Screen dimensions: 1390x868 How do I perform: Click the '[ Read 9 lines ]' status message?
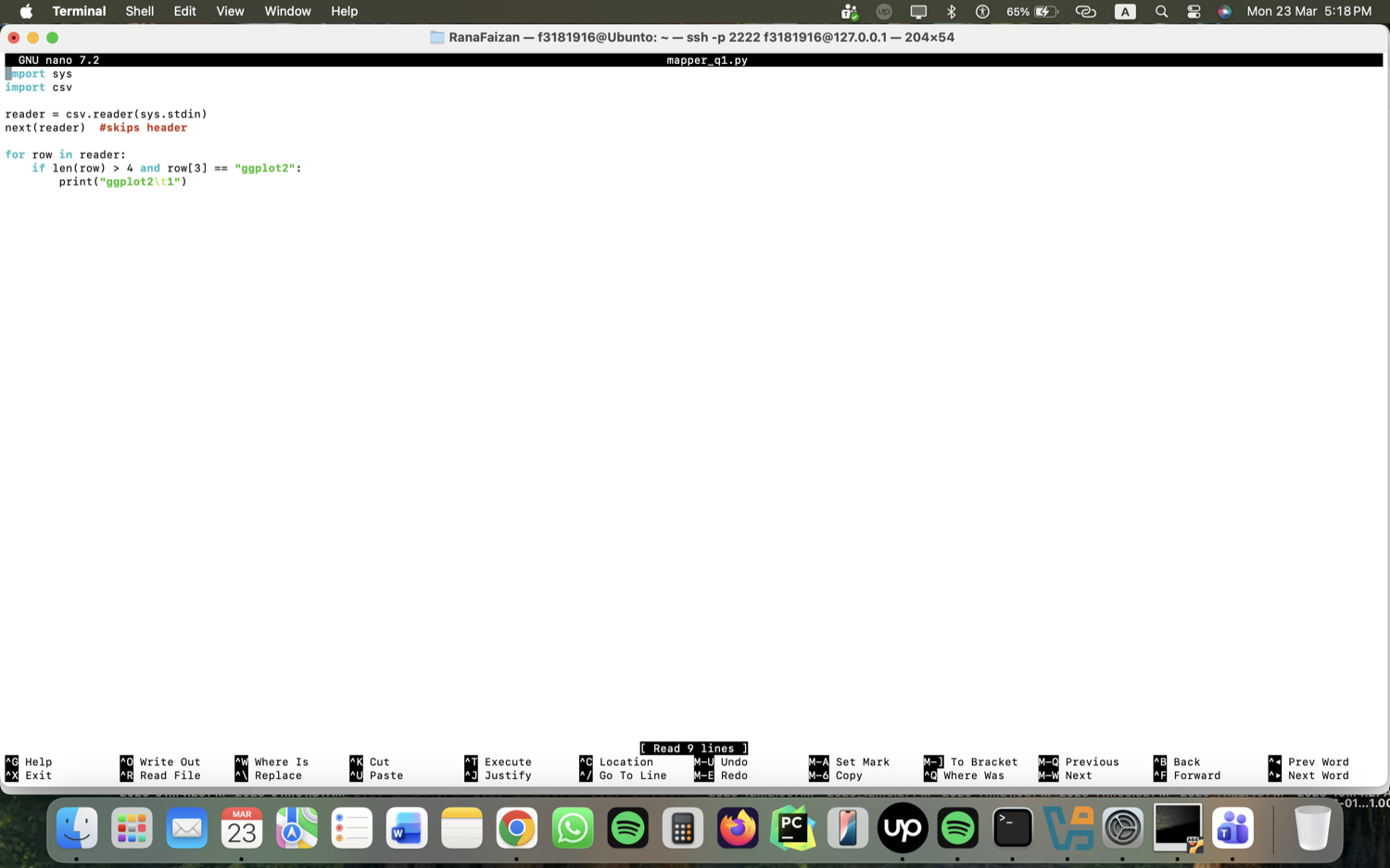tap(694, 748)
